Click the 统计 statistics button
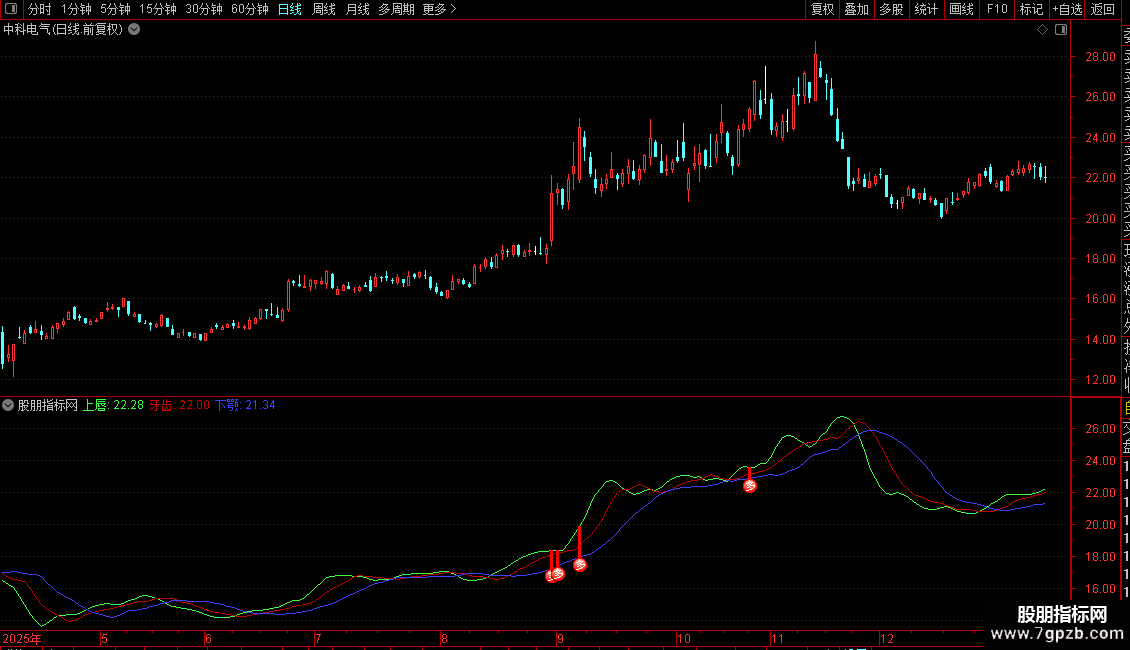 click(x=926, y=9)
